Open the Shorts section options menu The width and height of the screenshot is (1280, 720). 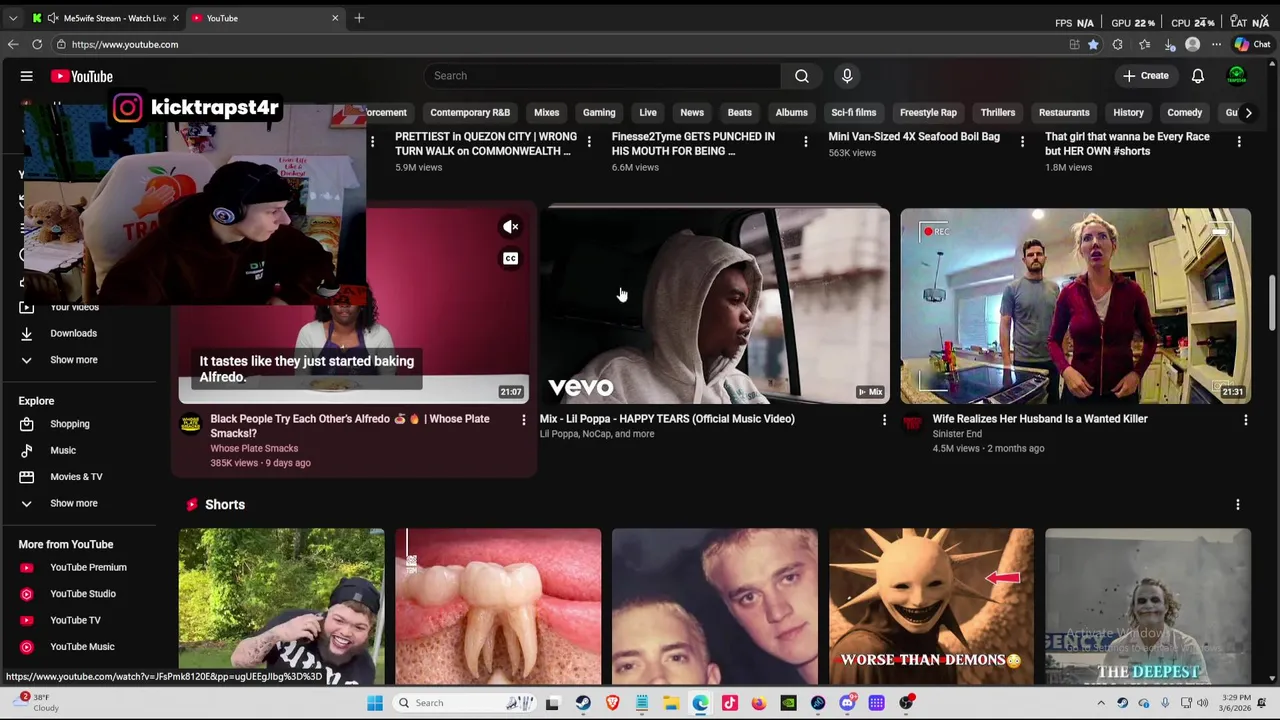[x=1238, y=505]
